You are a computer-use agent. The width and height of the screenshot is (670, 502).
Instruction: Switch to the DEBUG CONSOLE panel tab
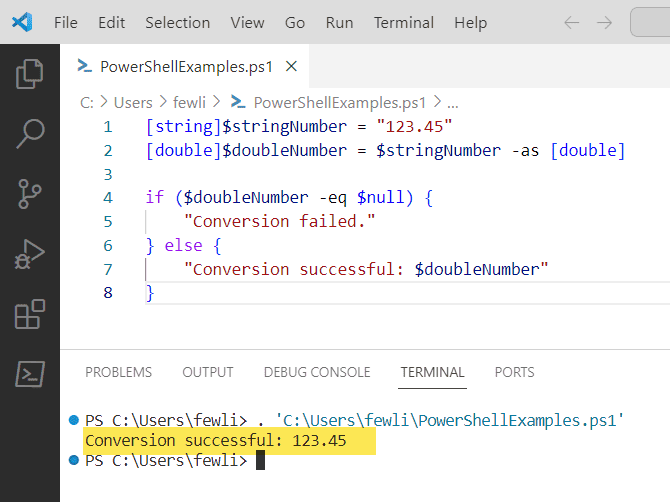pyautogui.click(x=317, y=372)
